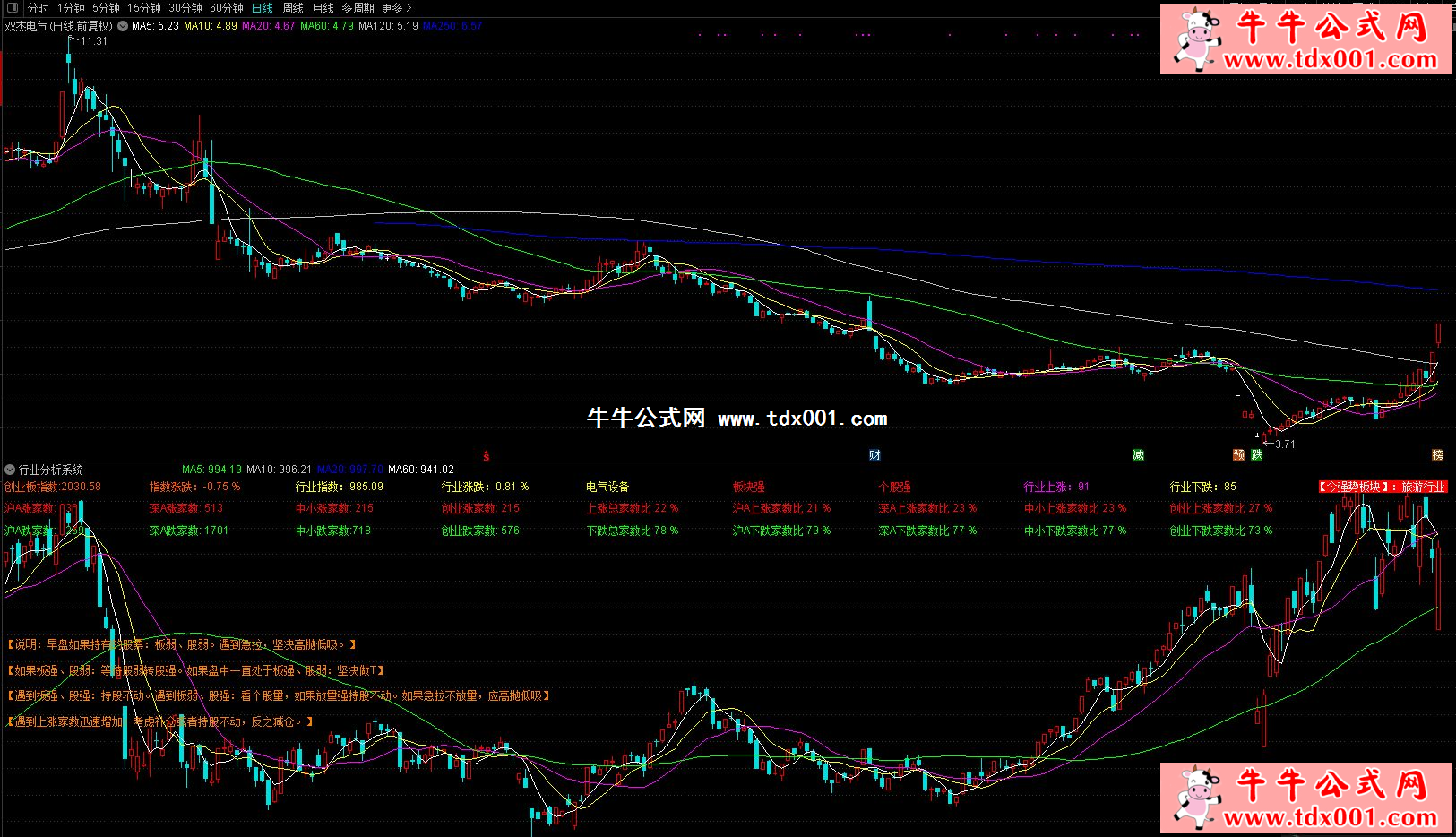Screen dimensions: 1456x837
Task: Select the 1分钟 period tab
Action: click(x=71, y=8)
